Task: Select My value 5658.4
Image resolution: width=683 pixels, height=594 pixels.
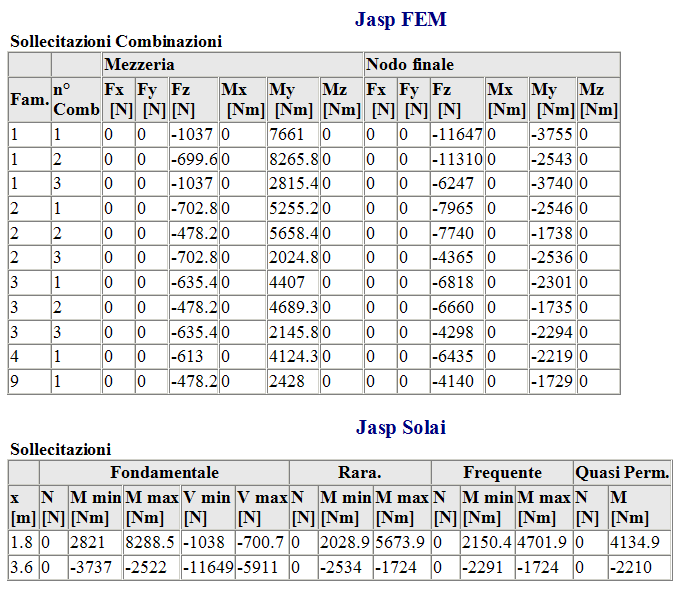Action: (x=294, y=233)
